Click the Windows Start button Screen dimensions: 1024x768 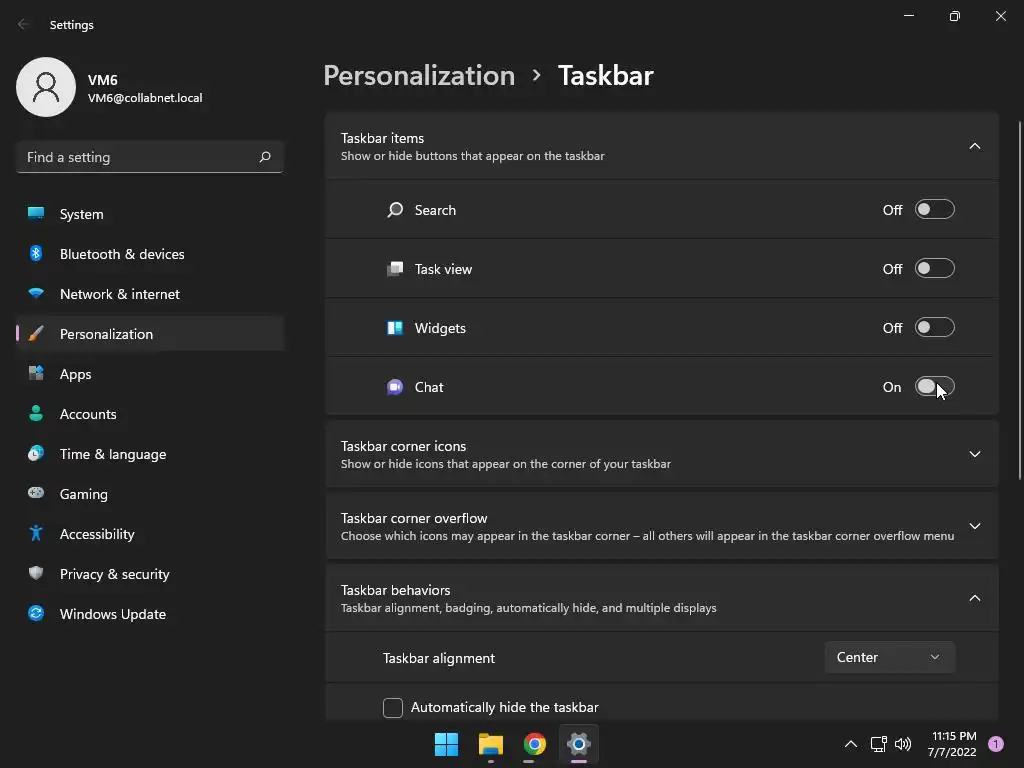coord(446,744)
